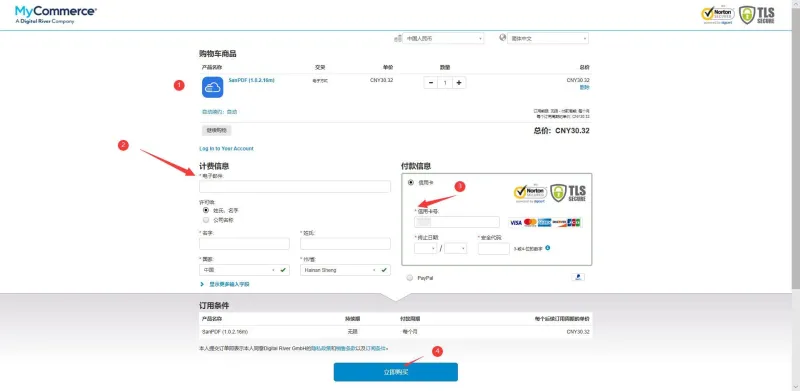Click the VISA card logo
Image resolution: width=800 pixels, height=391 pixels.
pos(515,223)
